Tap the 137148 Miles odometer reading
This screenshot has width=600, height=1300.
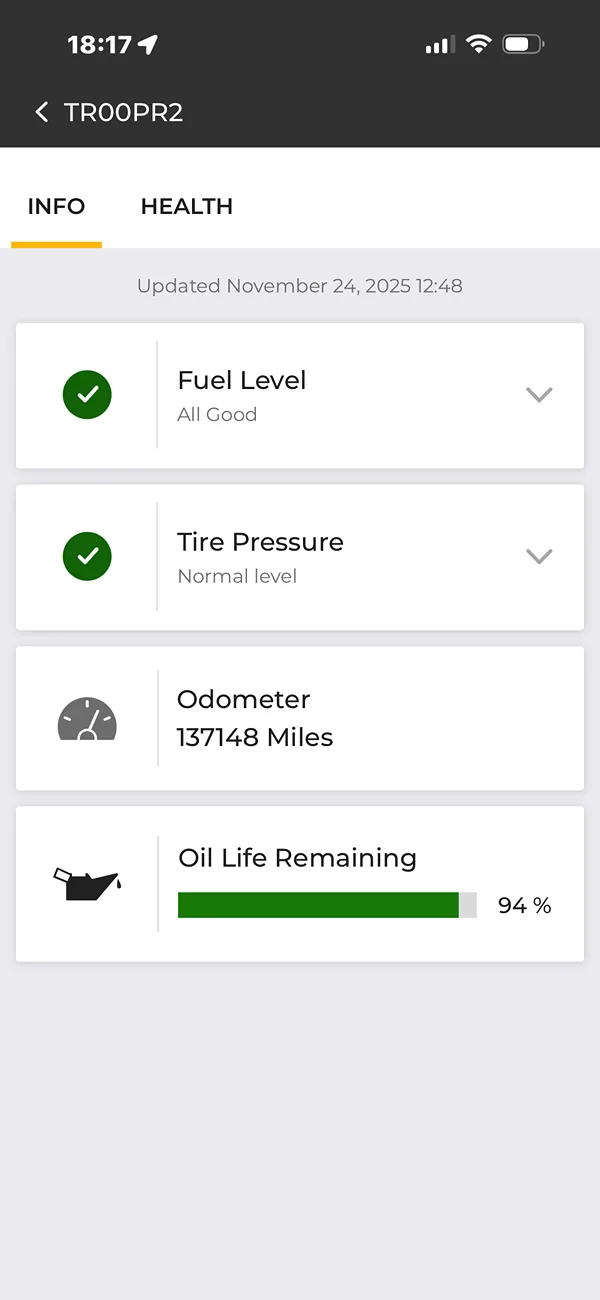coord(255,737)
